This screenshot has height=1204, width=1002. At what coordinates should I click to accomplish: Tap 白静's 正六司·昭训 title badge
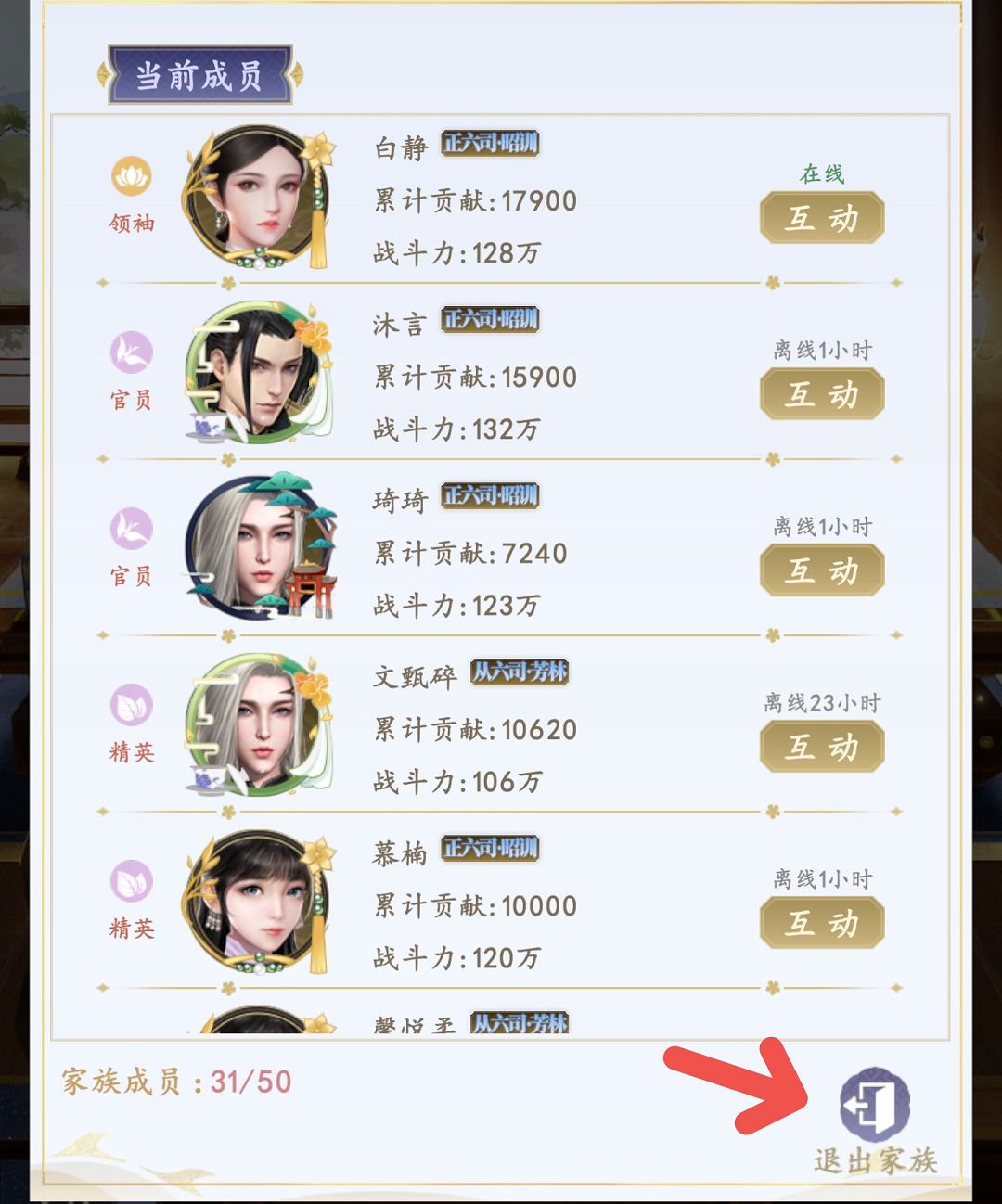click(x=490, y=143)
